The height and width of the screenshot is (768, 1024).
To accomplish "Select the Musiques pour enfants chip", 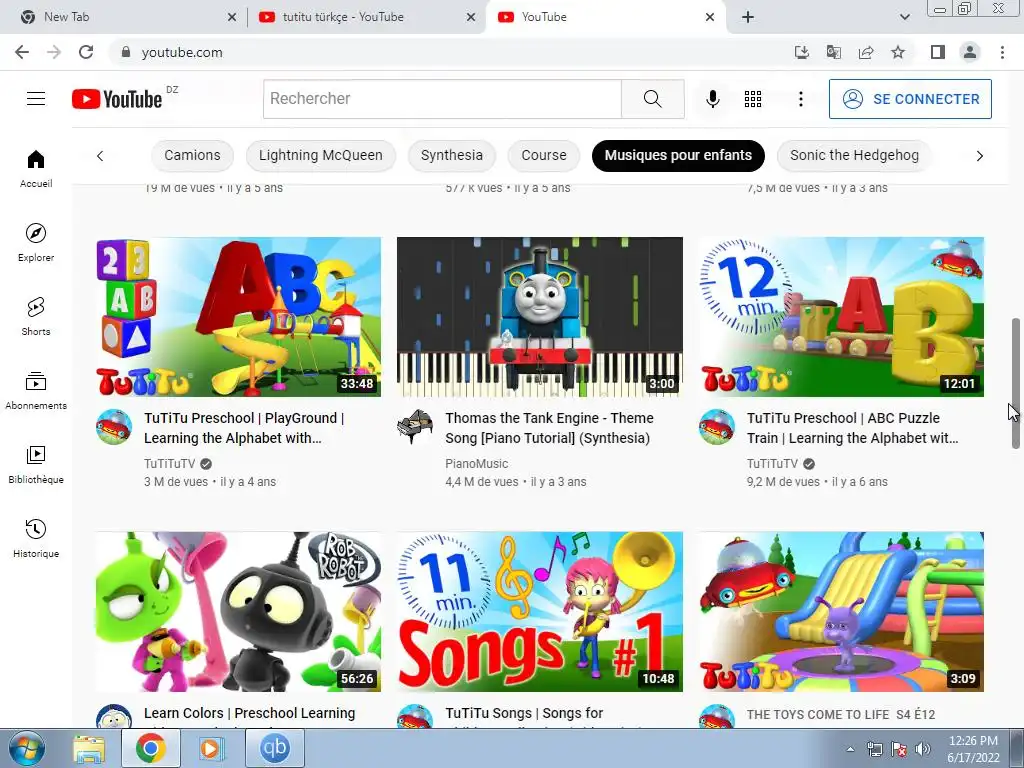I will 679,155.
